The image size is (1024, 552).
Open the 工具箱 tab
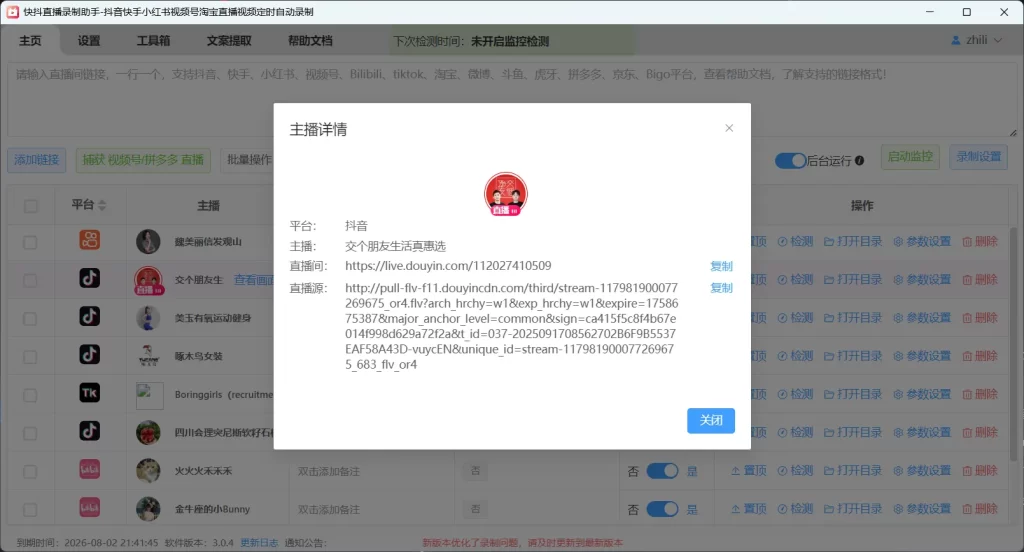153,41
